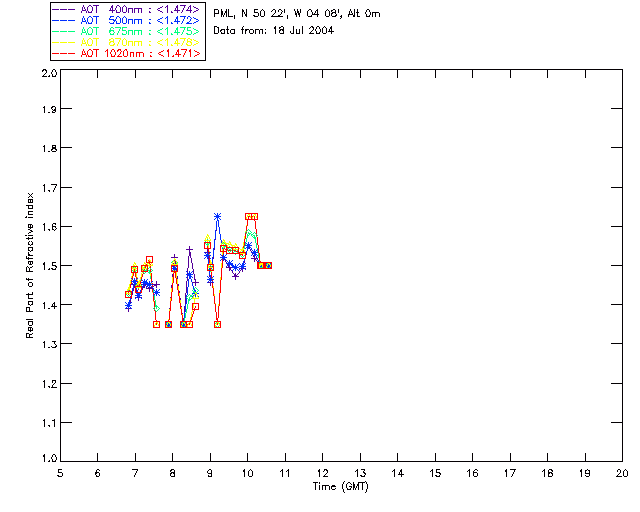This screenshot has width=640, height=512.
Task: Click the time axis tick label 20
Action: 622,473
